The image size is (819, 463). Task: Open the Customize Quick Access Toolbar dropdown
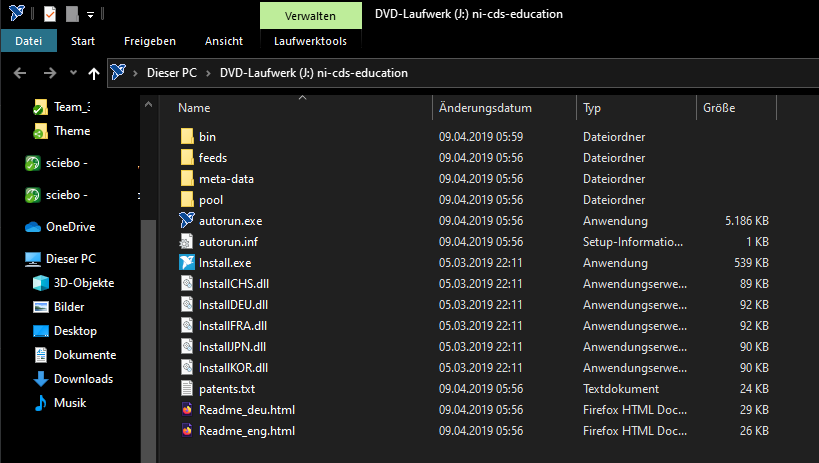pyautogui.click(x=90, y=15)
